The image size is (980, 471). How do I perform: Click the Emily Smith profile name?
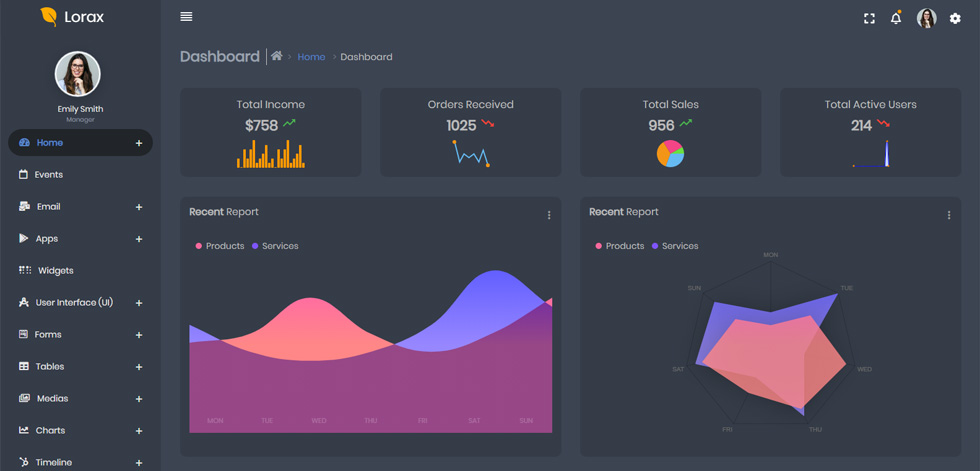click(x=80, y=109)
